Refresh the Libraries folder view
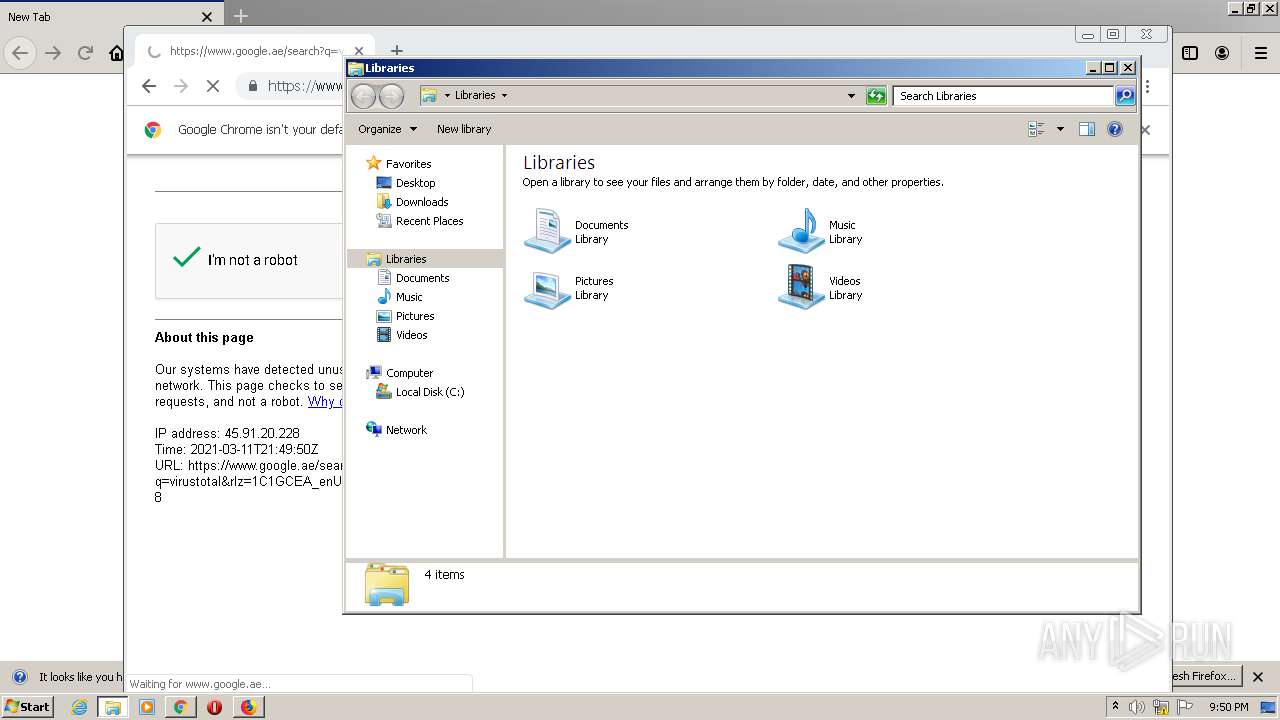The width and height of the screenshot is (1280, 720). [876, 96]
